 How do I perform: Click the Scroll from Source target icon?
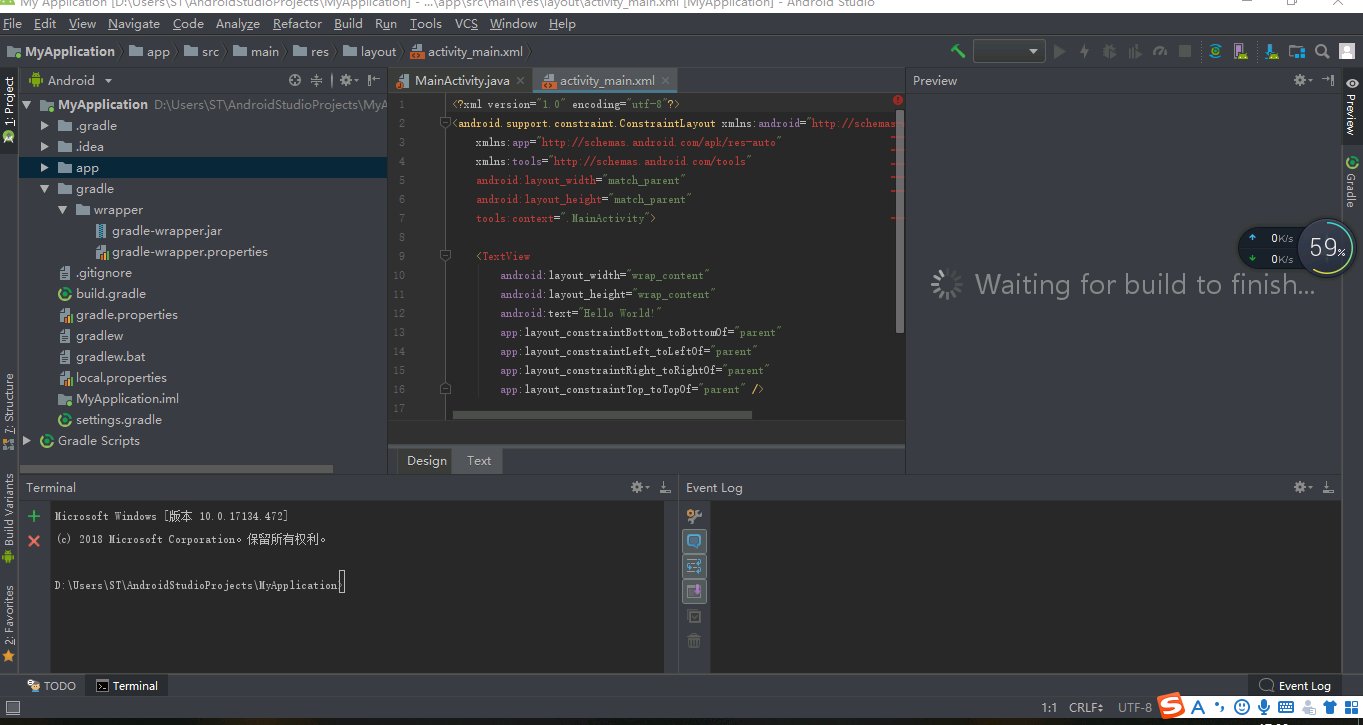point(295,80)
